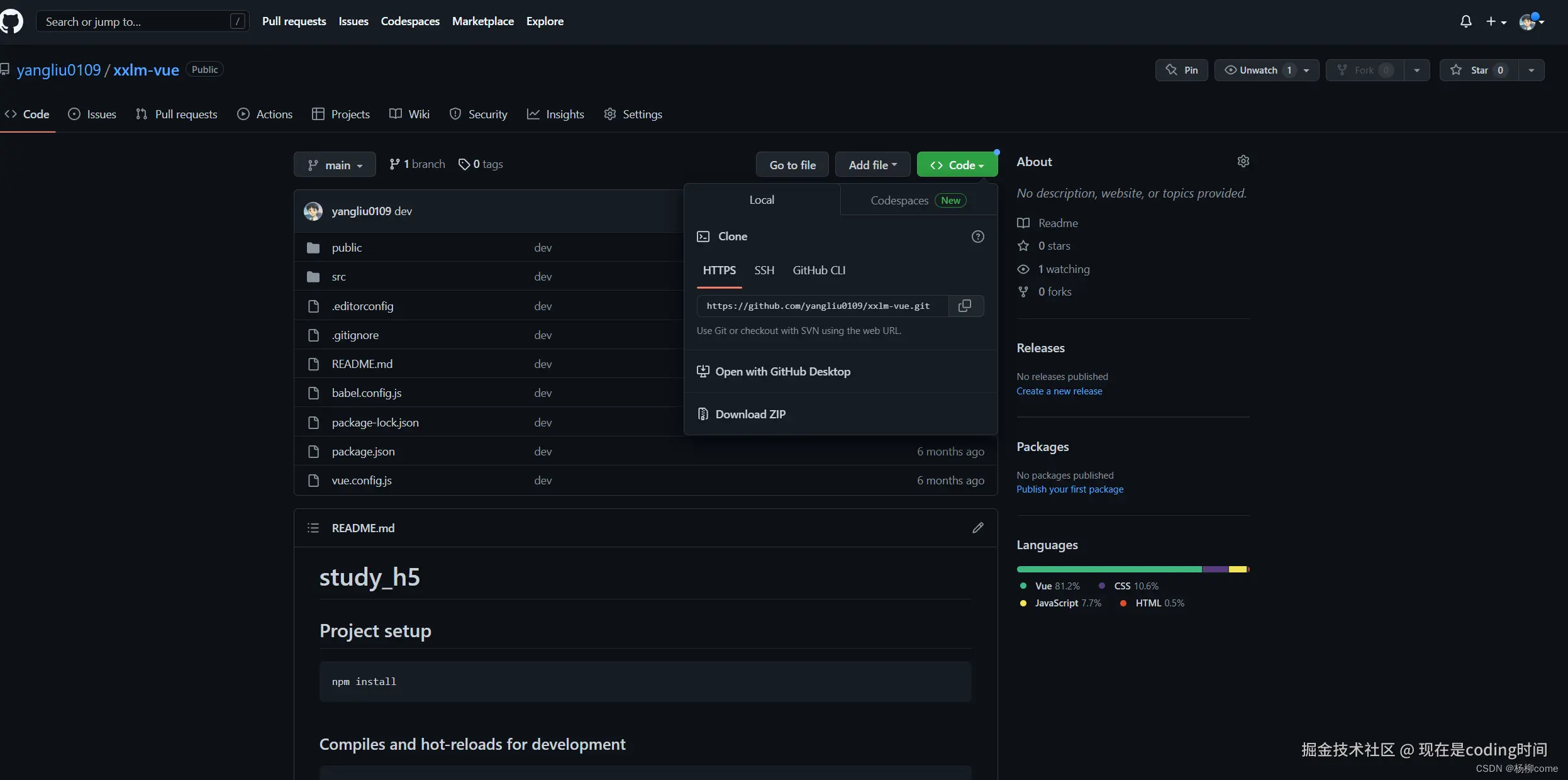
Task: Click Download ZIP option
Action: point(750,414)
